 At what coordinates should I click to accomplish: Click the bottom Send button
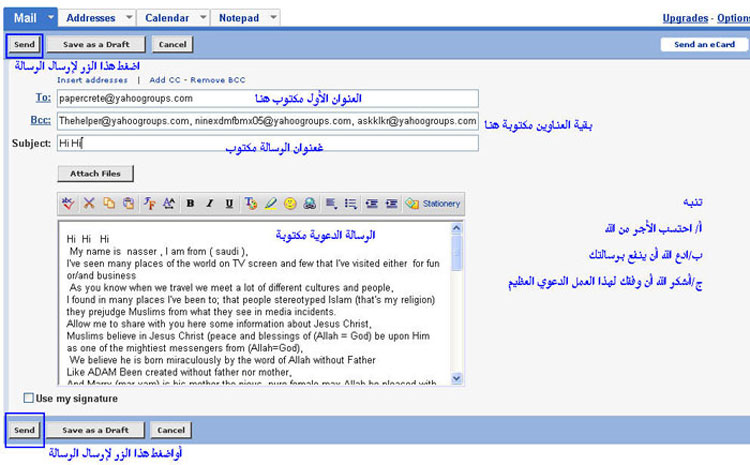pyautogui.click(x=24, y=430)
